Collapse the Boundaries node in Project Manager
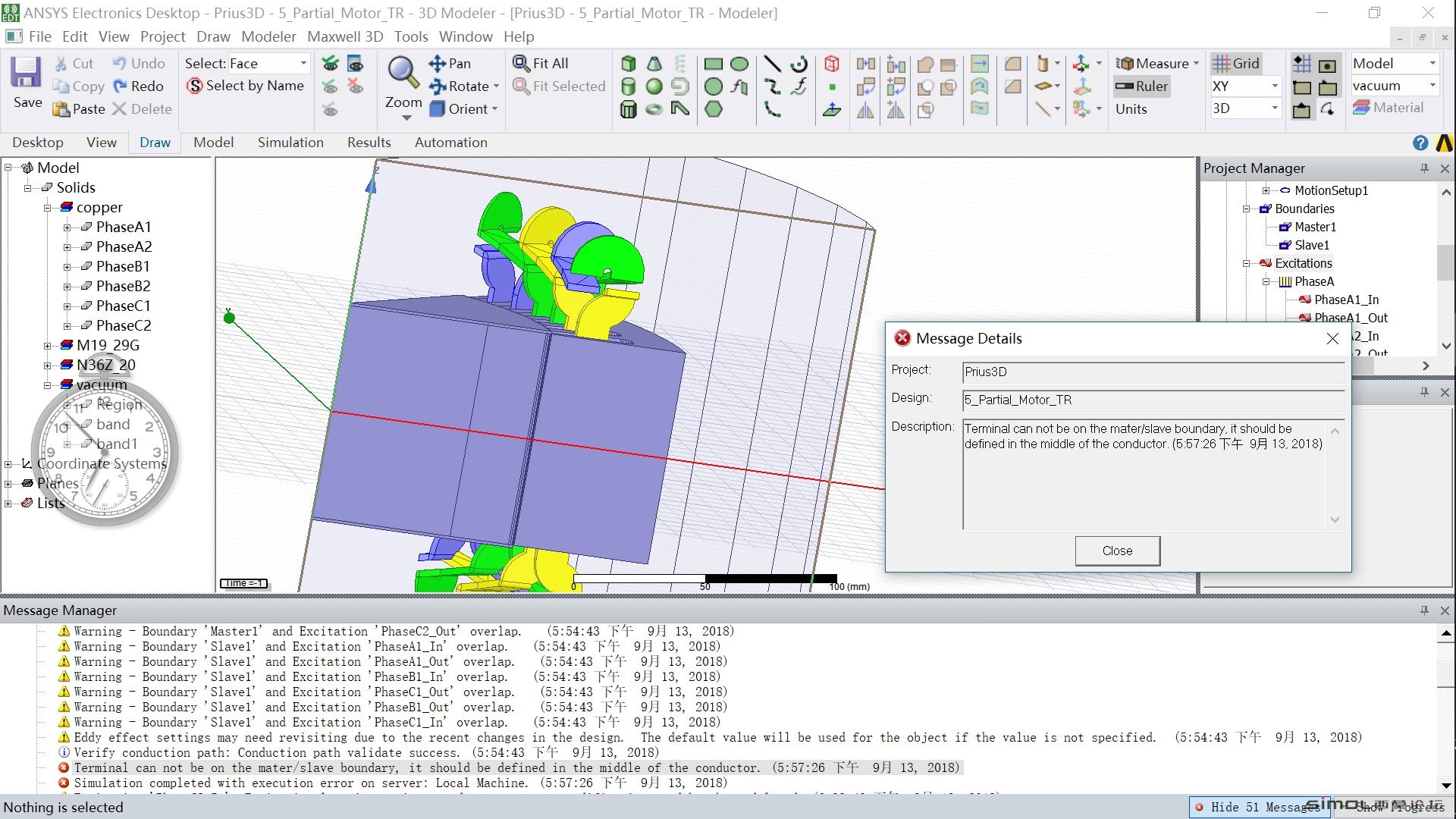This screenshot has width=1456, height=819. pos(1246,209)
